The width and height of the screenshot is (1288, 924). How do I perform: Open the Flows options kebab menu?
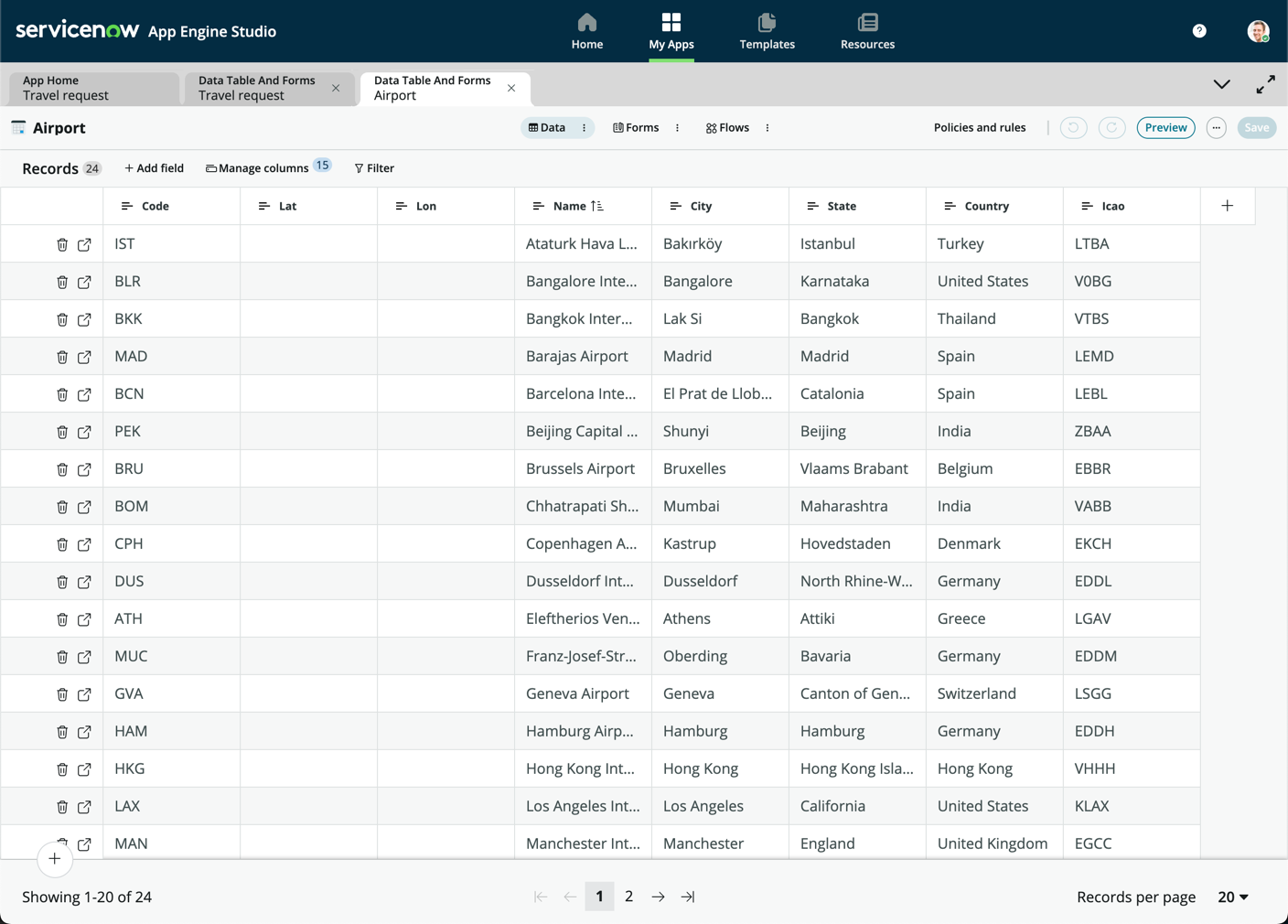pos(767,128)
